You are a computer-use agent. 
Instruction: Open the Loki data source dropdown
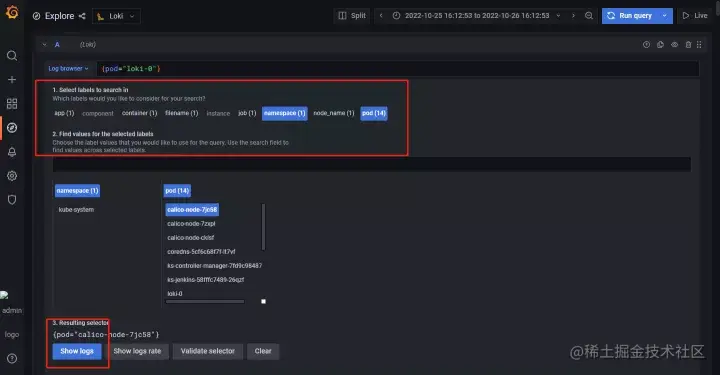(117, 16)
